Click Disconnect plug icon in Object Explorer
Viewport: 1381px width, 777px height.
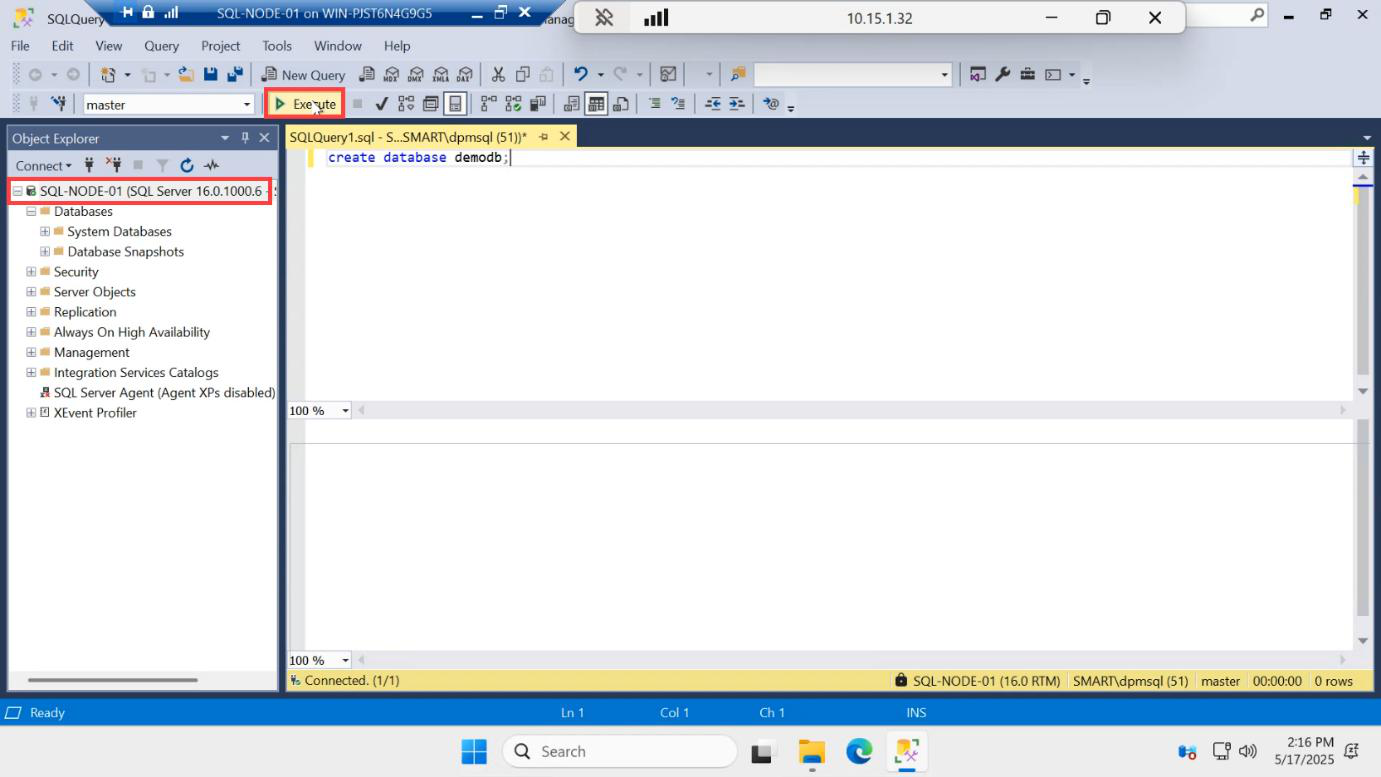(x=113, y=165)
